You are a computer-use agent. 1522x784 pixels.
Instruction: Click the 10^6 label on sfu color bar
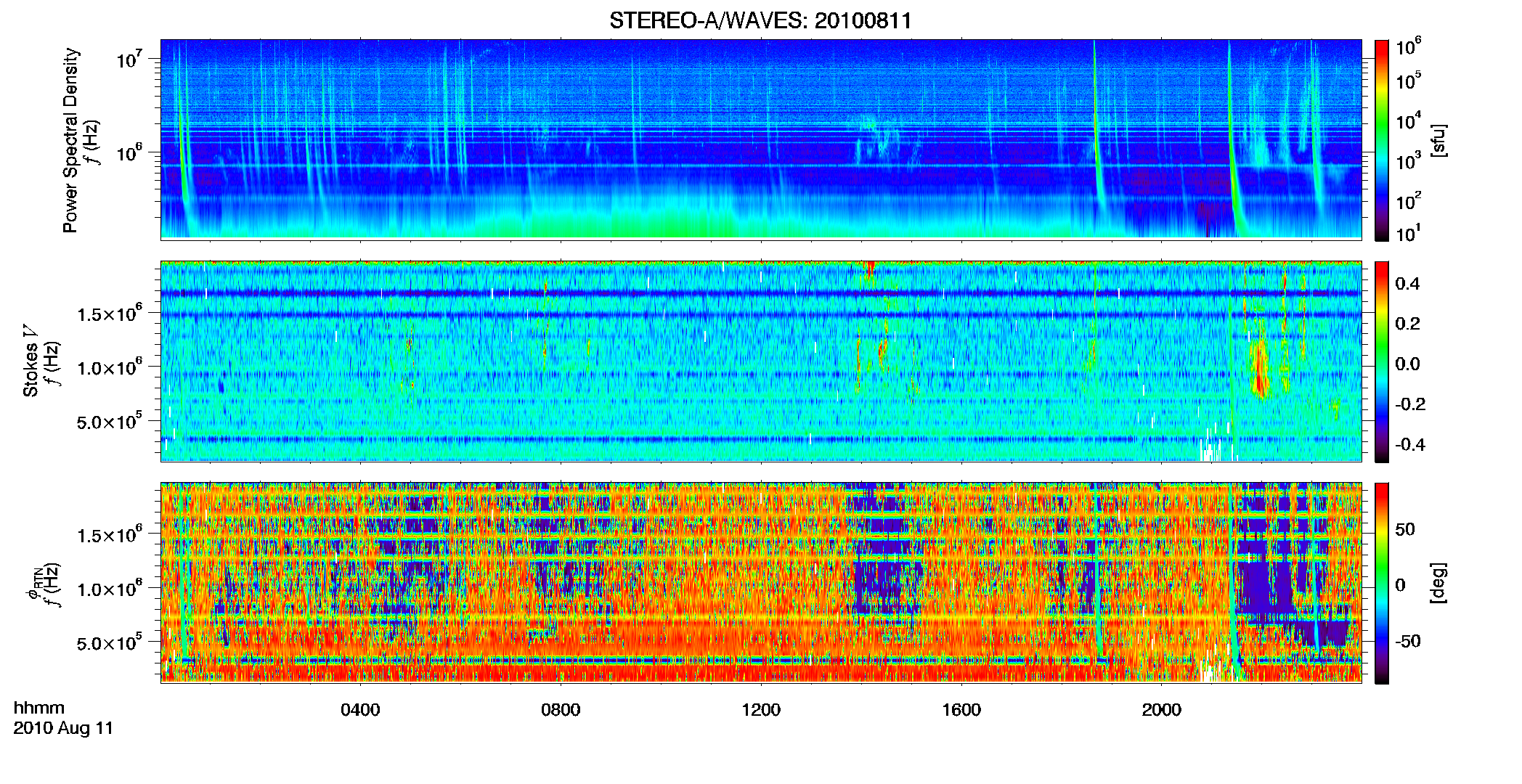1409,46
